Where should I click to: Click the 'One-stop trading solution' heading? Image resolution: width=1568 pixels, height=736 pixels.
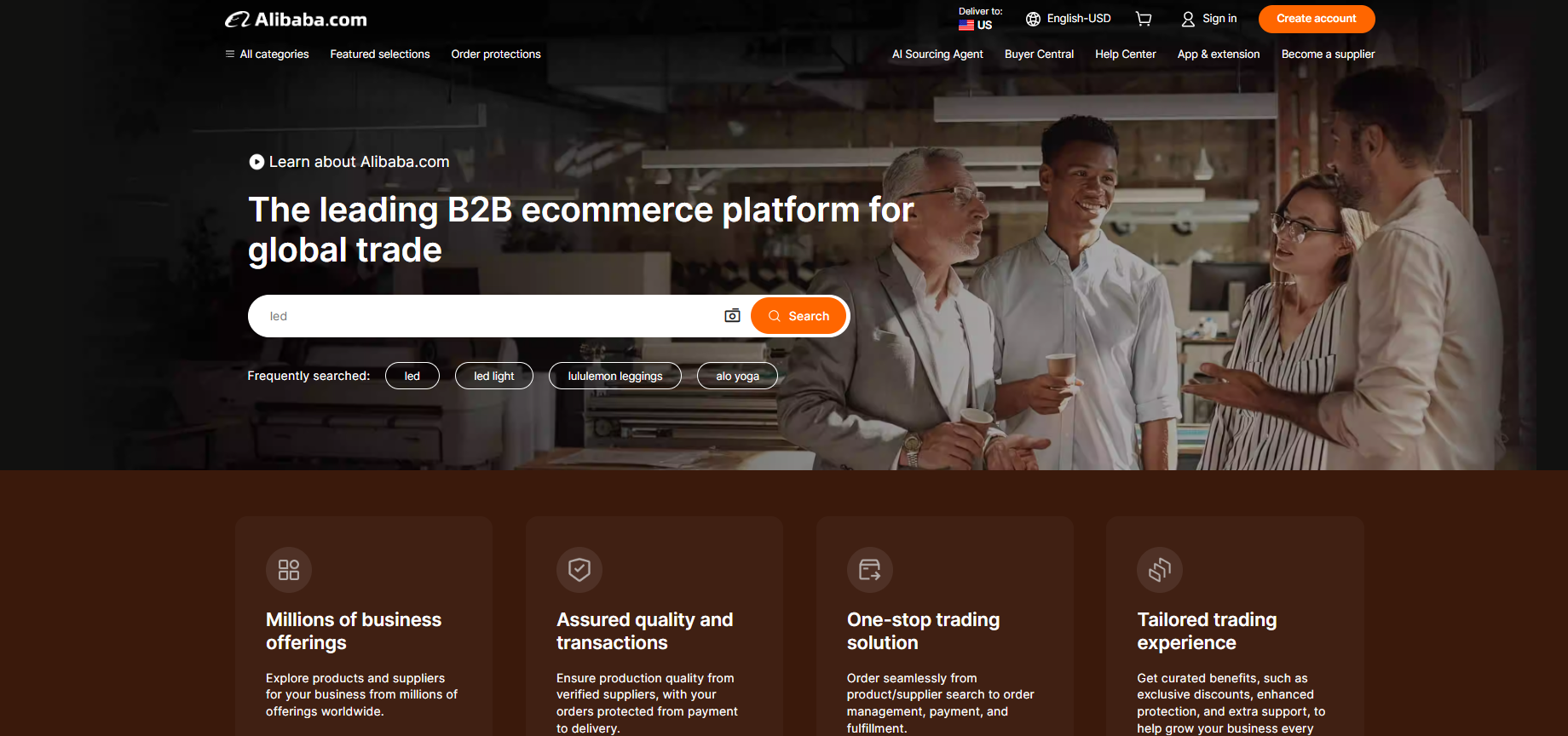click(x=924, y=631)
